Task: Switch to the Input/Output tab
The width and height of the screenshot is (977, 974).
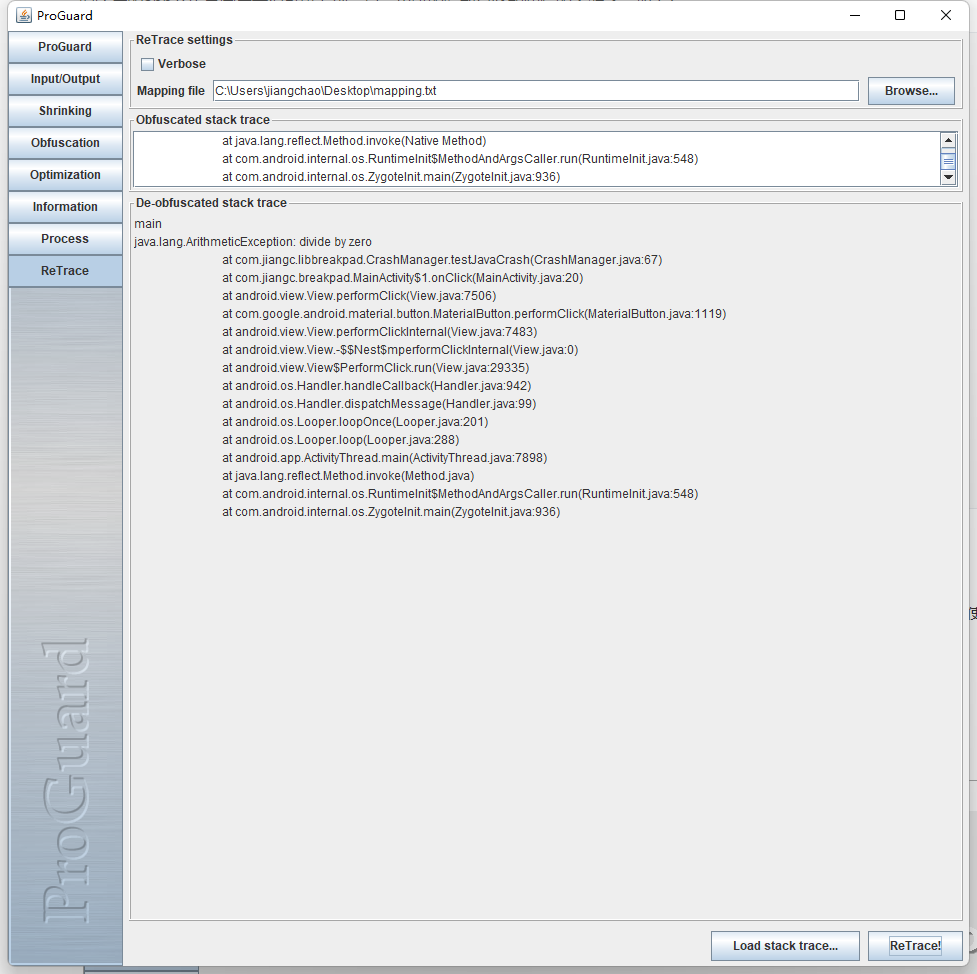Action: [65, 79]
